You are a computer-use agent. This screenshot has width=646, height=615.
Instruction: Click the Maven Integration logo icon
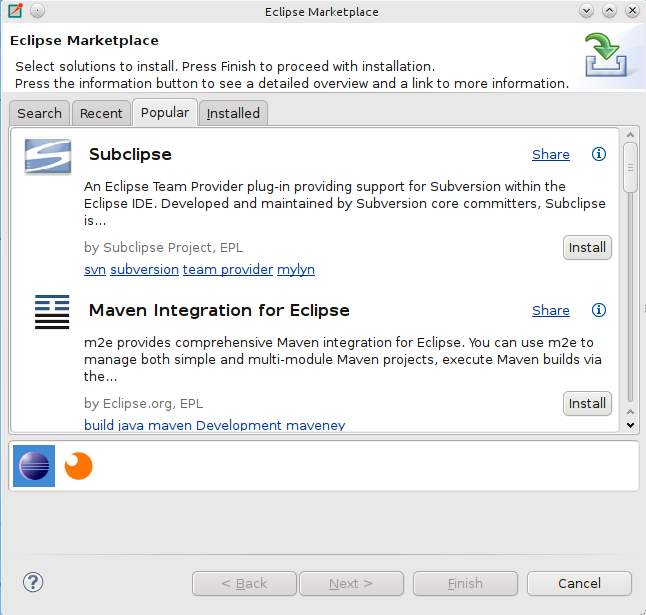(x=52, y=312)
